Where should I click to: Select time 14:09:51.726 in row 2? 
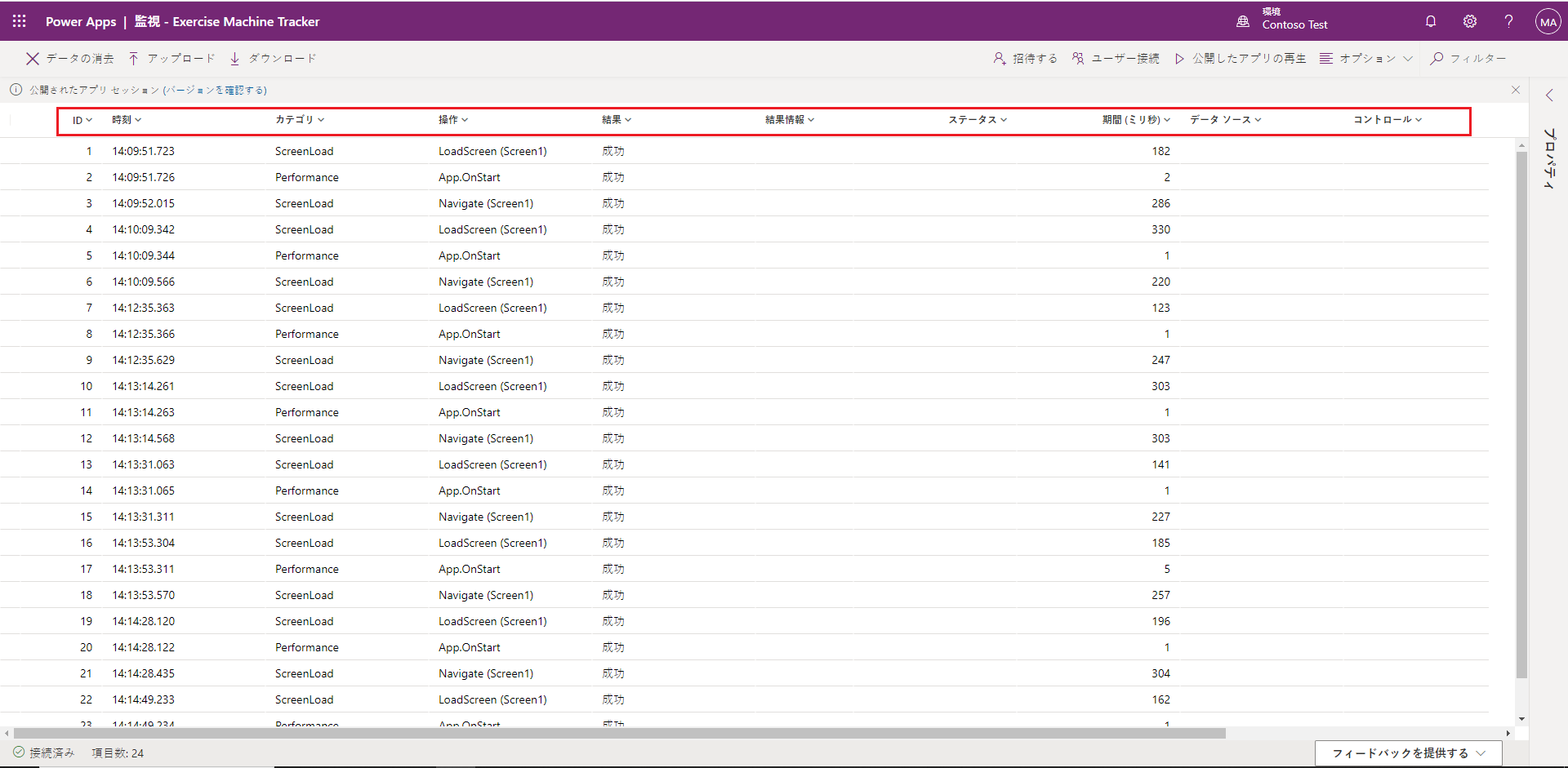144,177
